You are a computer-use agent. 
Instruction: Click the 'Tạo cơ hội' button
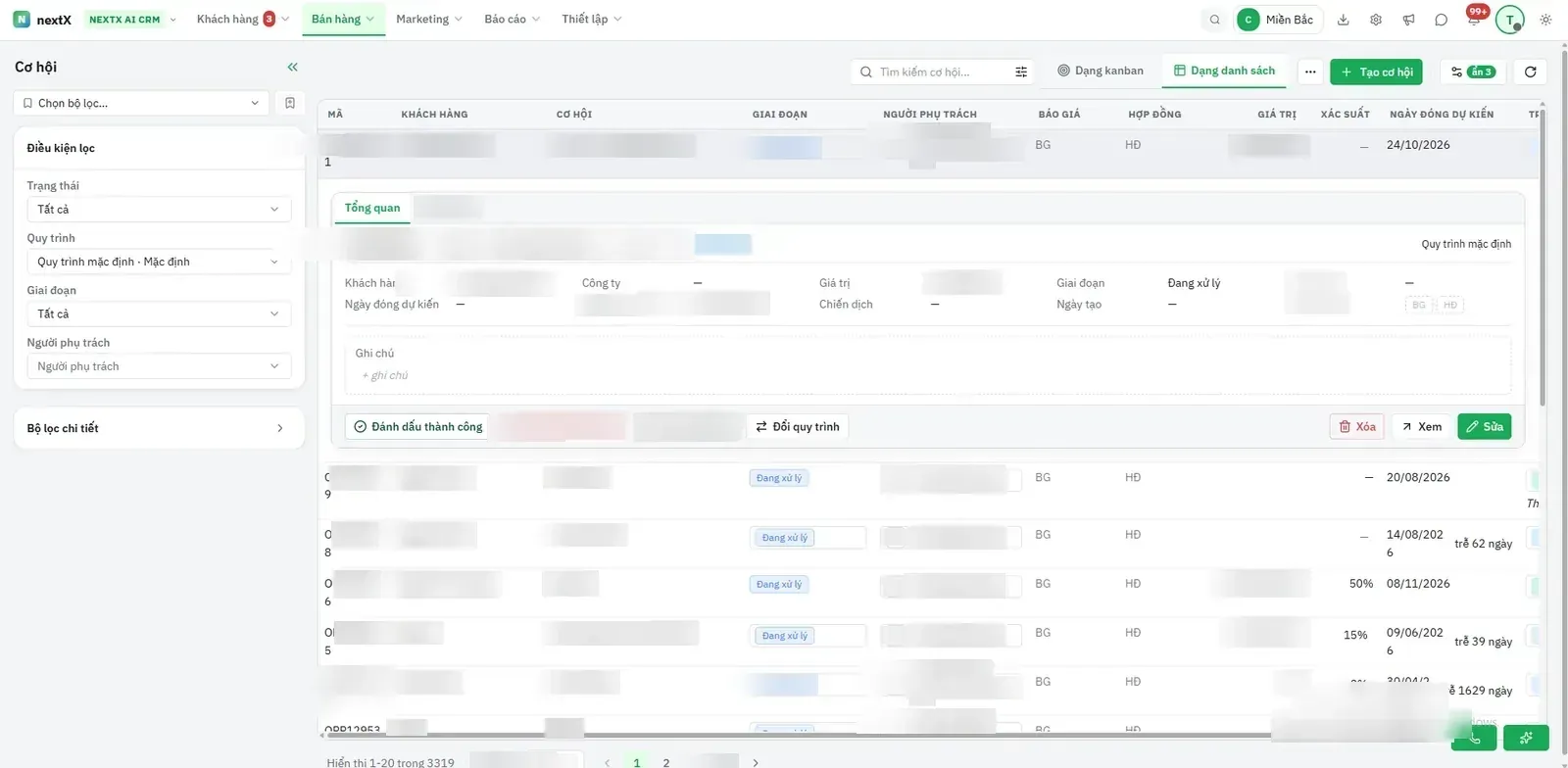click(x=1376, y=72)
